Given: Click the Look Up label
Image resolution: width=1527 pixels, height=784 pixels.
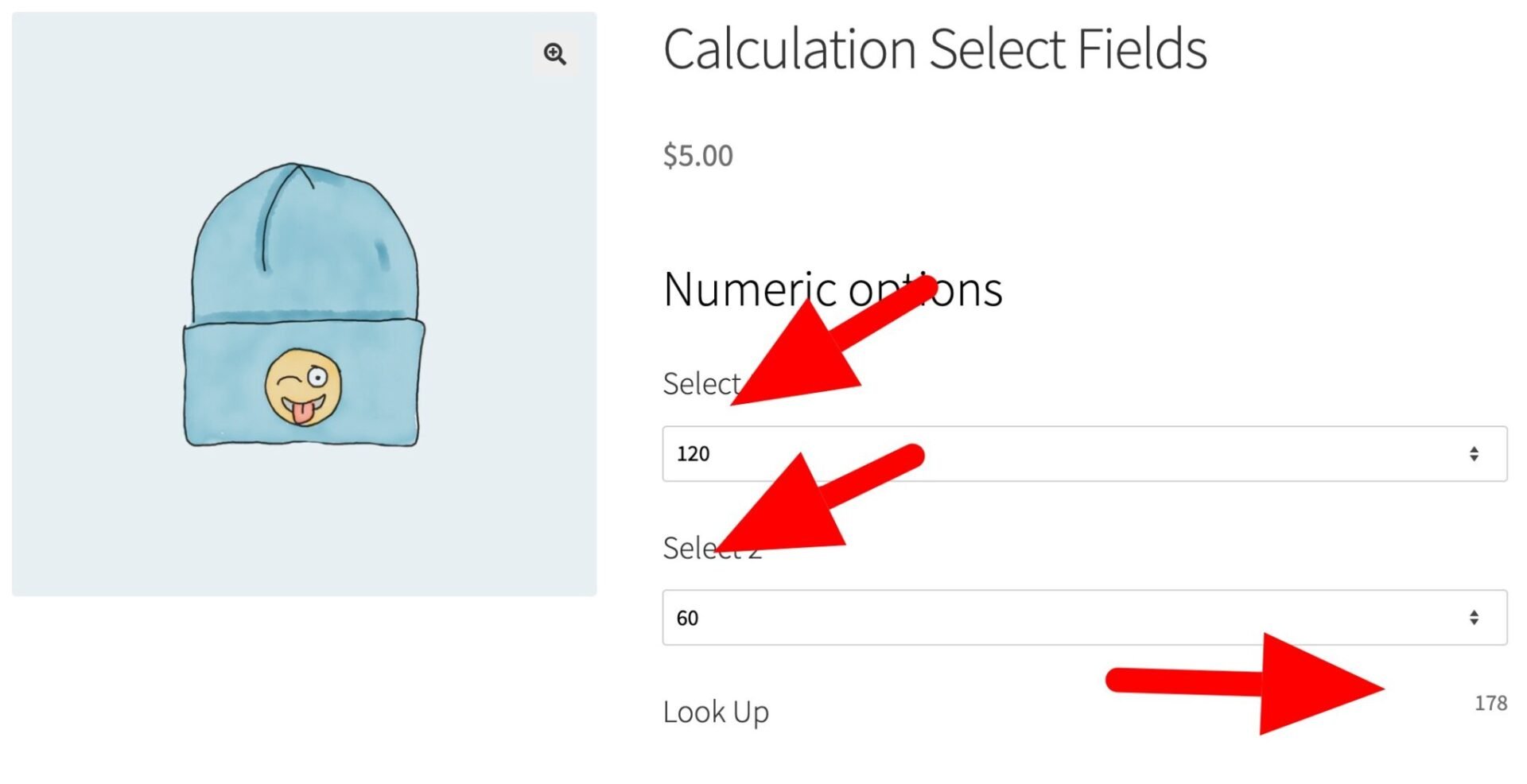Looking at the screenshot, I should coord(715,712).
